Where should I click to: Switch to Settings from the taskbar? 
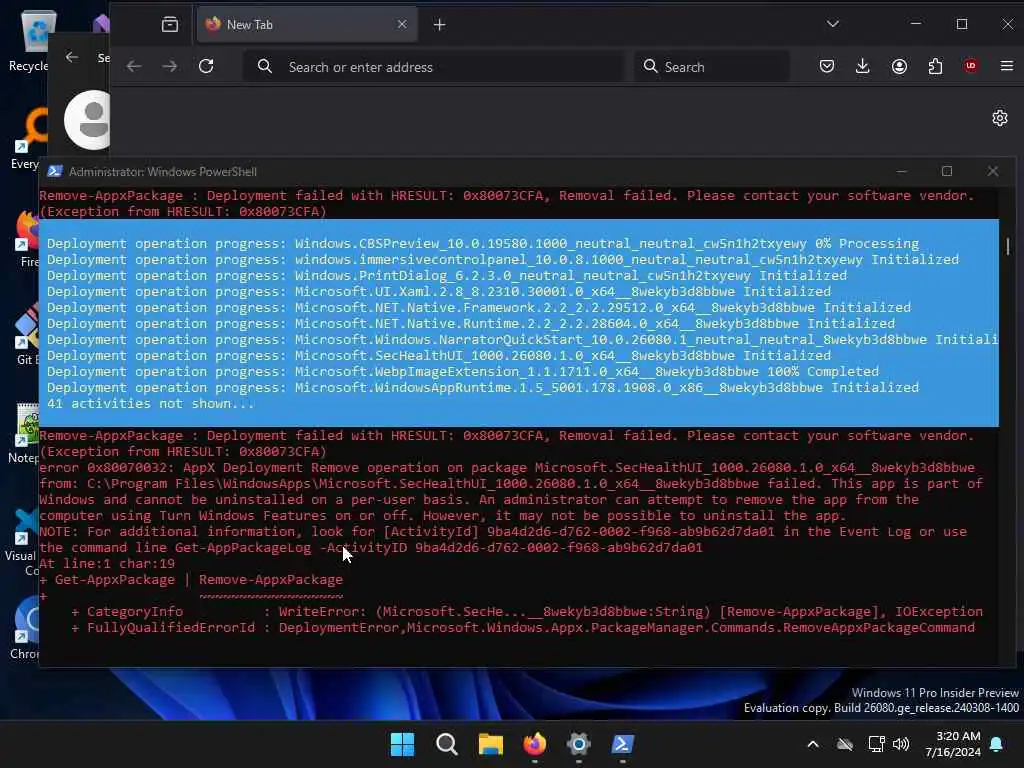point(579,744)
